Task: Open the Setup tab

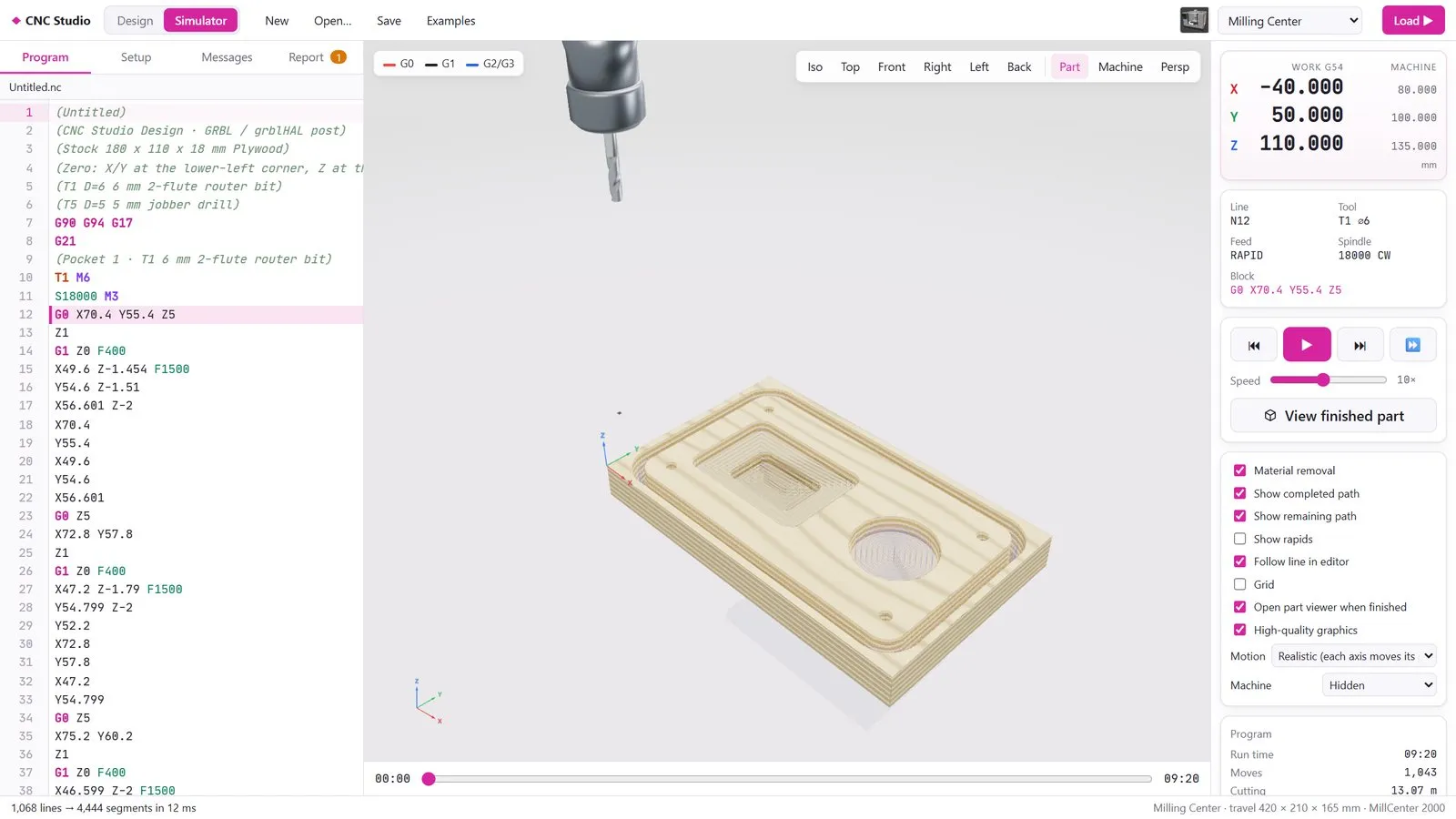Action: click(x=136, y=56)
